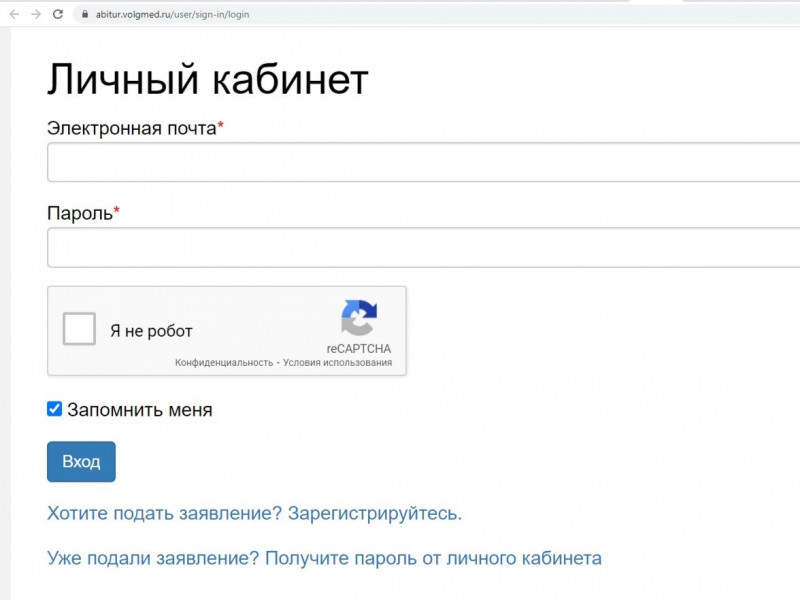The image size is (800, 600).
Task: Click the Электронная почта input field
Action: tap(423, 162)
